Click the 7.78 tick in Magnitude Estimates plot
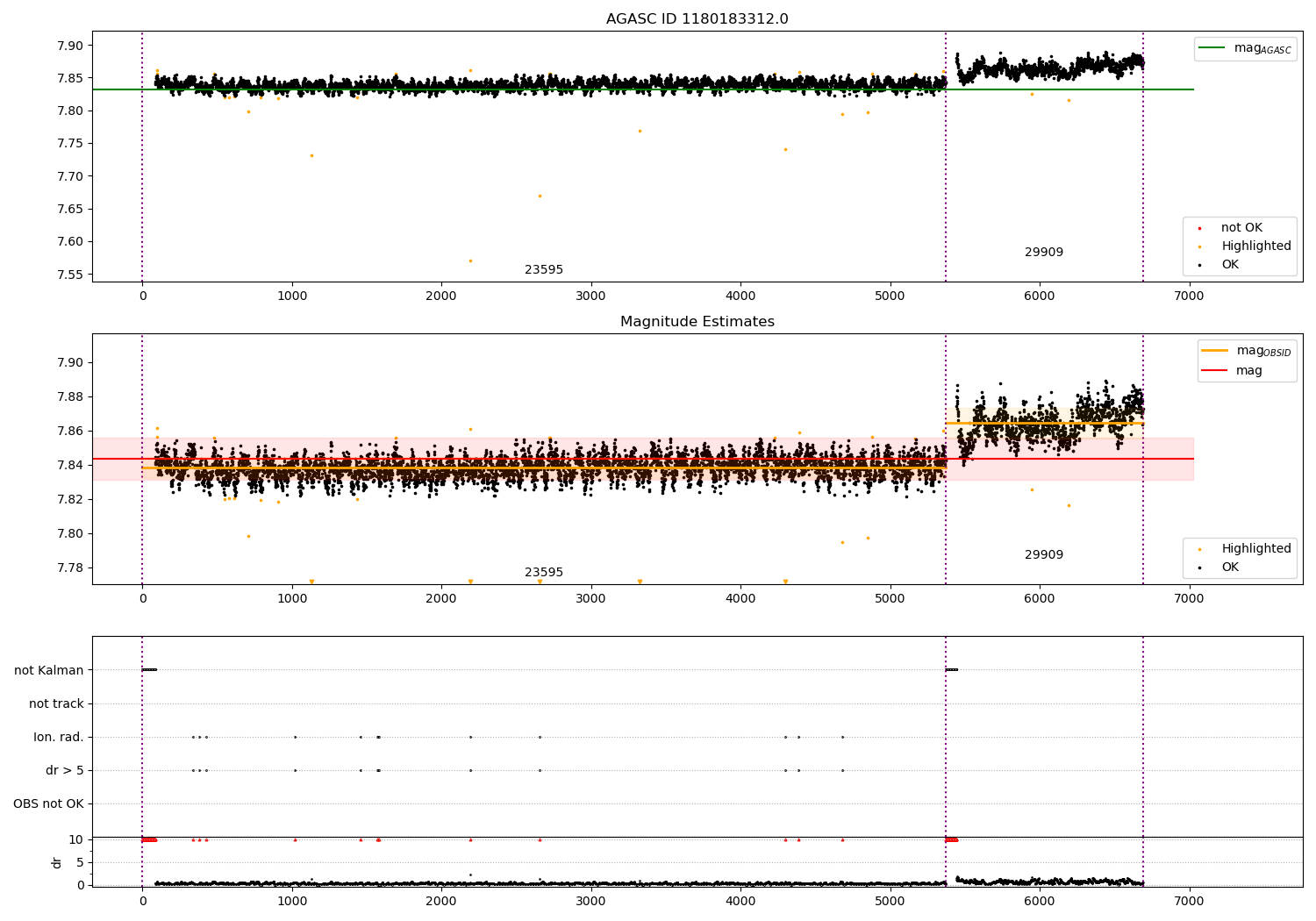The height and width of the screenshot is (921, 1316). click(69, 568)
